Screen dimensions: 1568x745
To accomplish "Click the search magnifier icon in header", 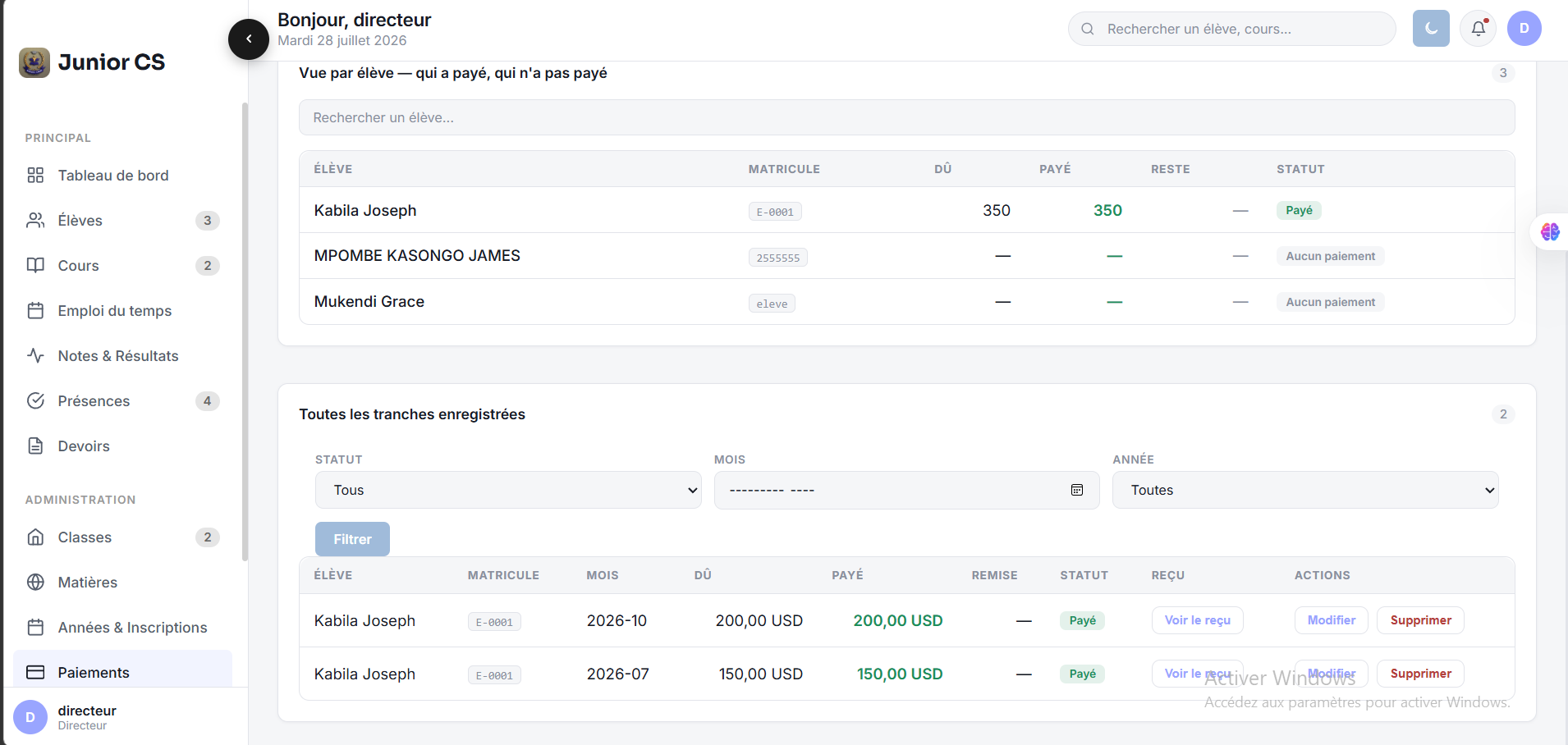I will tap(1088, 29).
